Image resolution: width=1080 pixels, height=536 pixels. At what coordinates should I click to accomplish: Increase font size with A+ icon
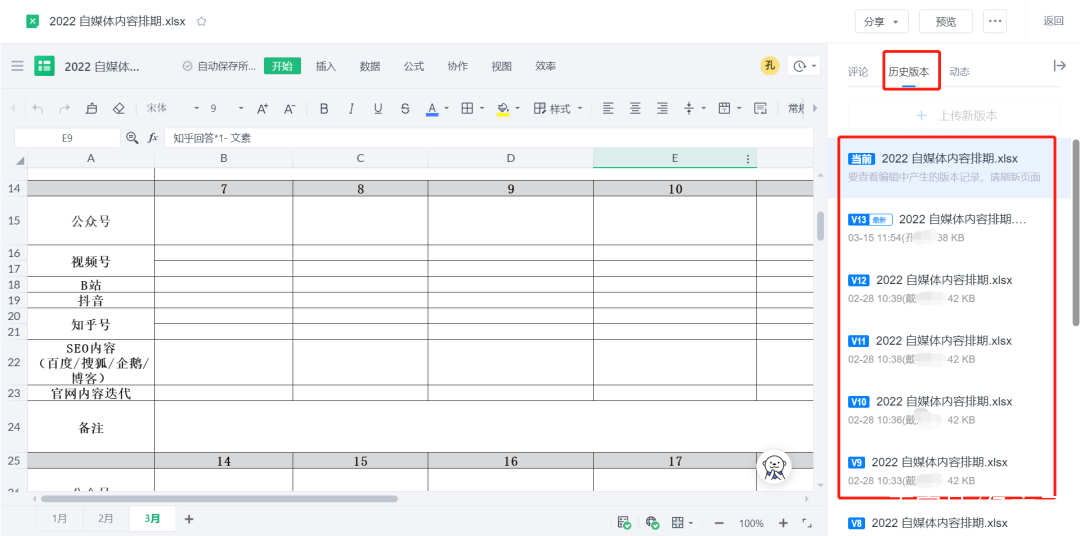coord(263,109)
